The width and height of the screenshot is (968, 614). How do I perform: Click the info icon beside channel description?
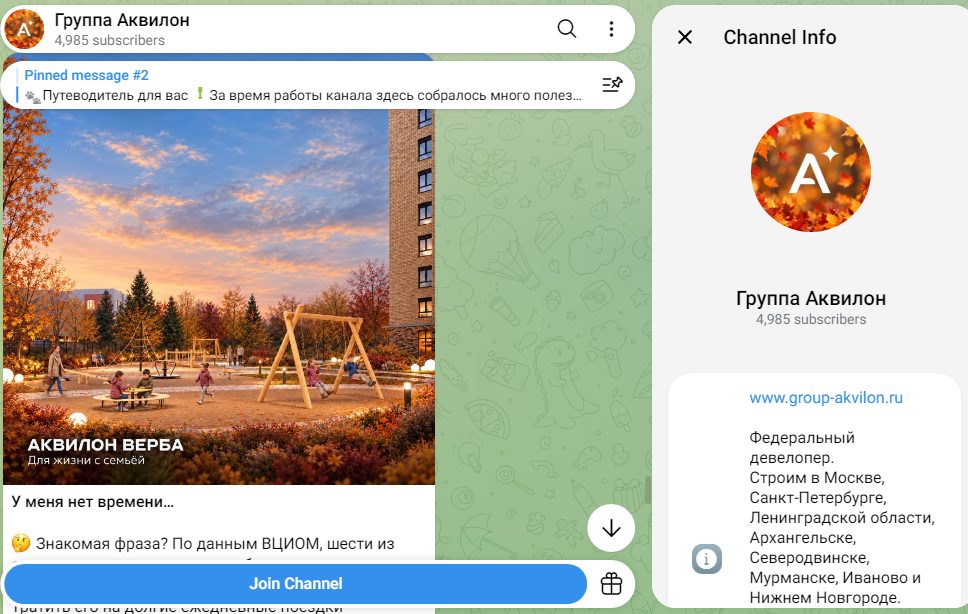(x=706, y=559)
